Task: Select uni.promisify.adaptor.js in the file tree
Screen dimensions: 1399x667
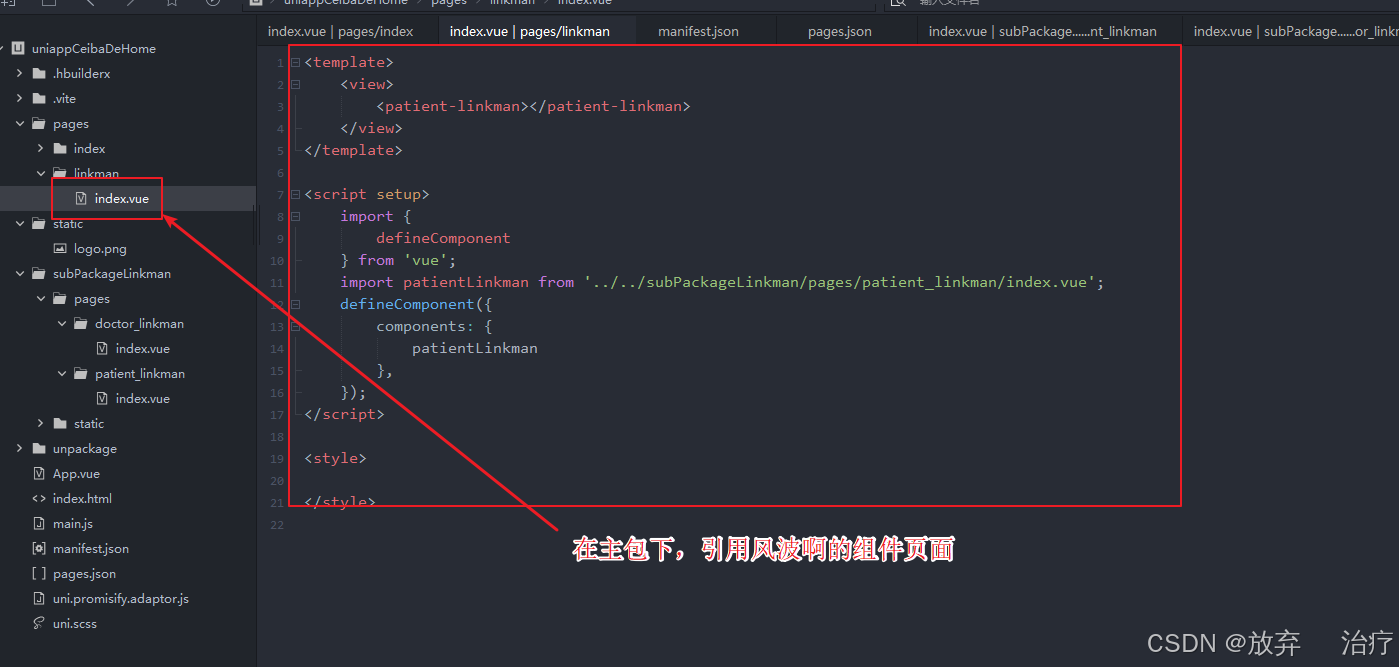Action: pos(121,598)
